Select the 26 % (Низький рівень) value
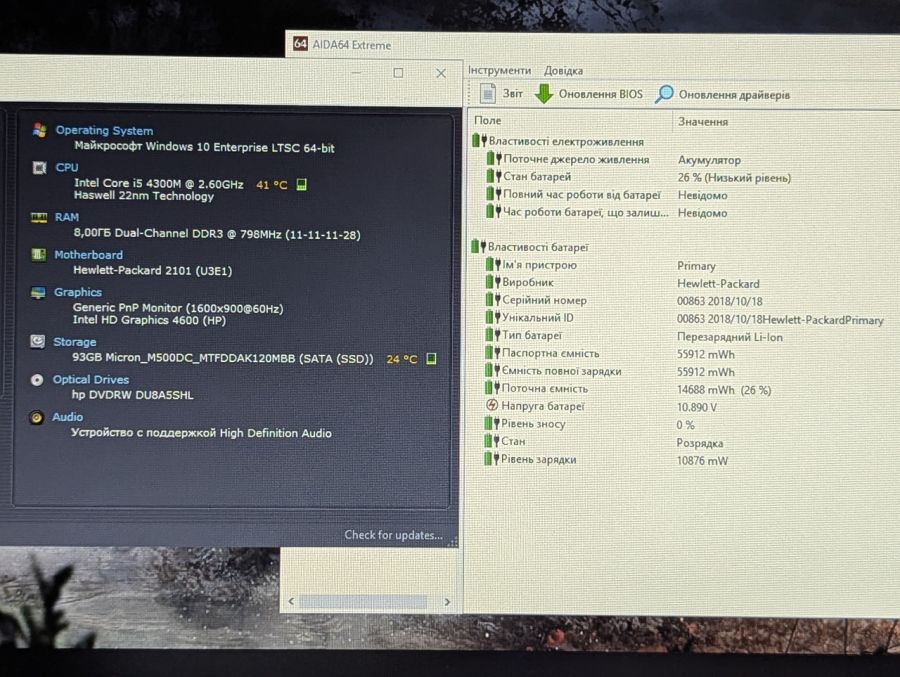 coord(734,178)
